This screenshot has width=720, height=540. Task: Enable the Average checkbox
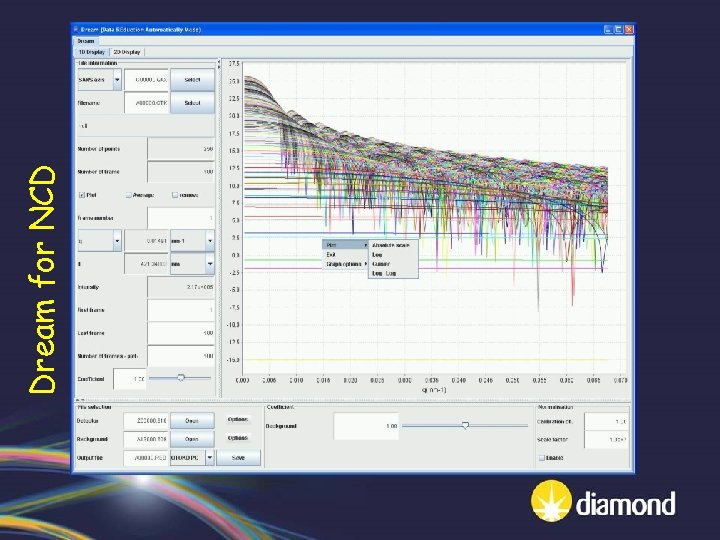click(x=128, y=195)
